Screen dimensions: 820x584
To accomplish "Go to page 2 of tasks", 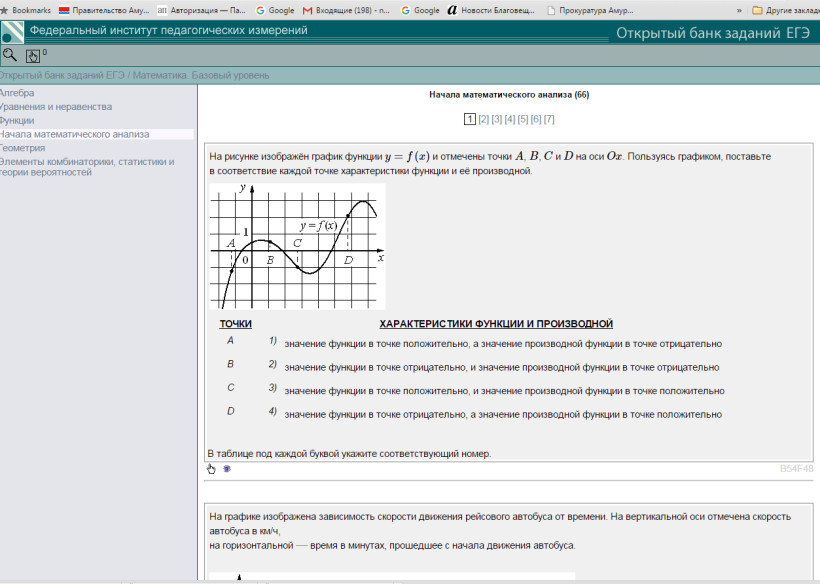I will pyautogui.click(x=484, y=120).
